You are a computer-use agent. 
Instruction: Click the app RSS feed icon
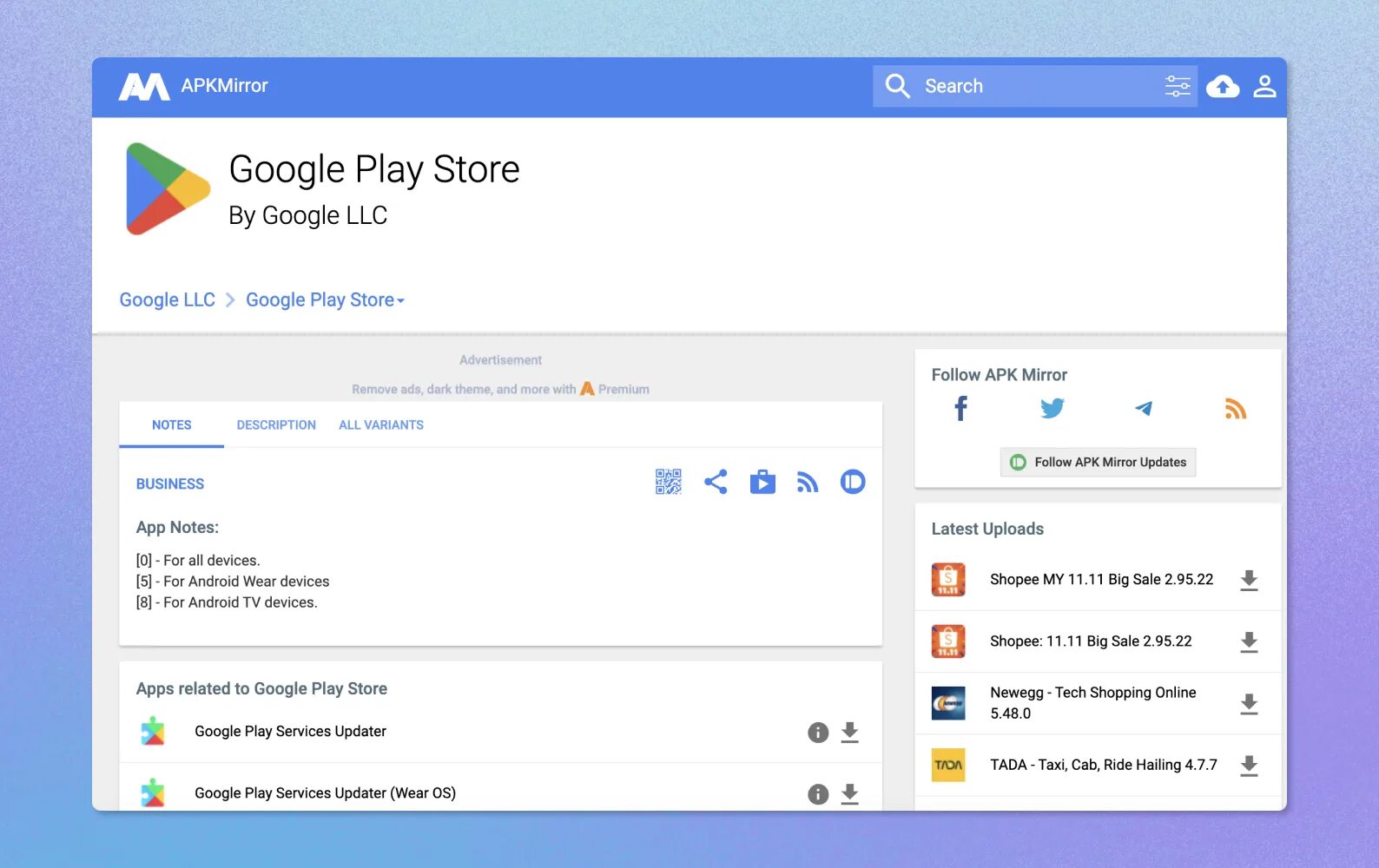tap(808, 482)
